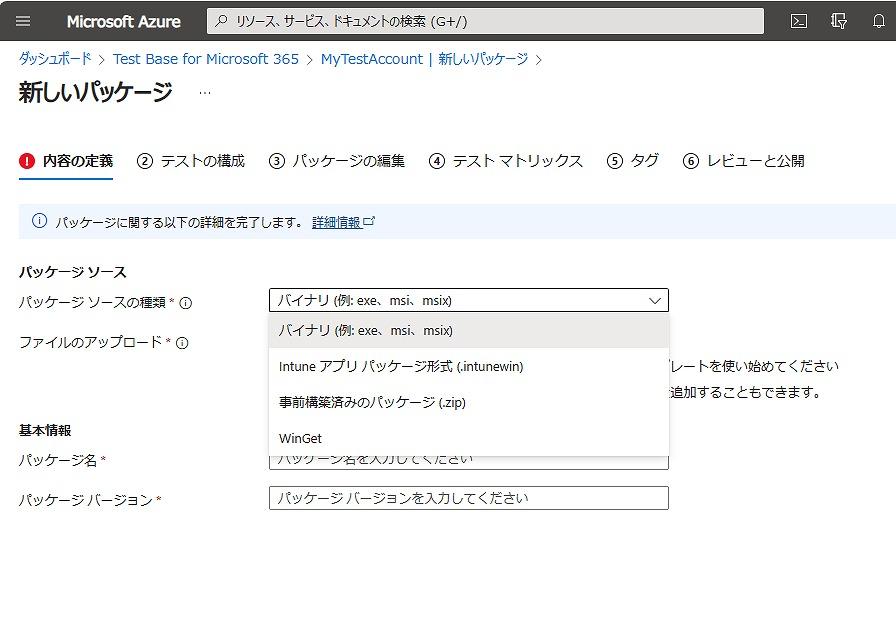
Task: Choose Intune アプリ パッケージ形式 (.intunewin) option
Action: [x=469, y=366]
